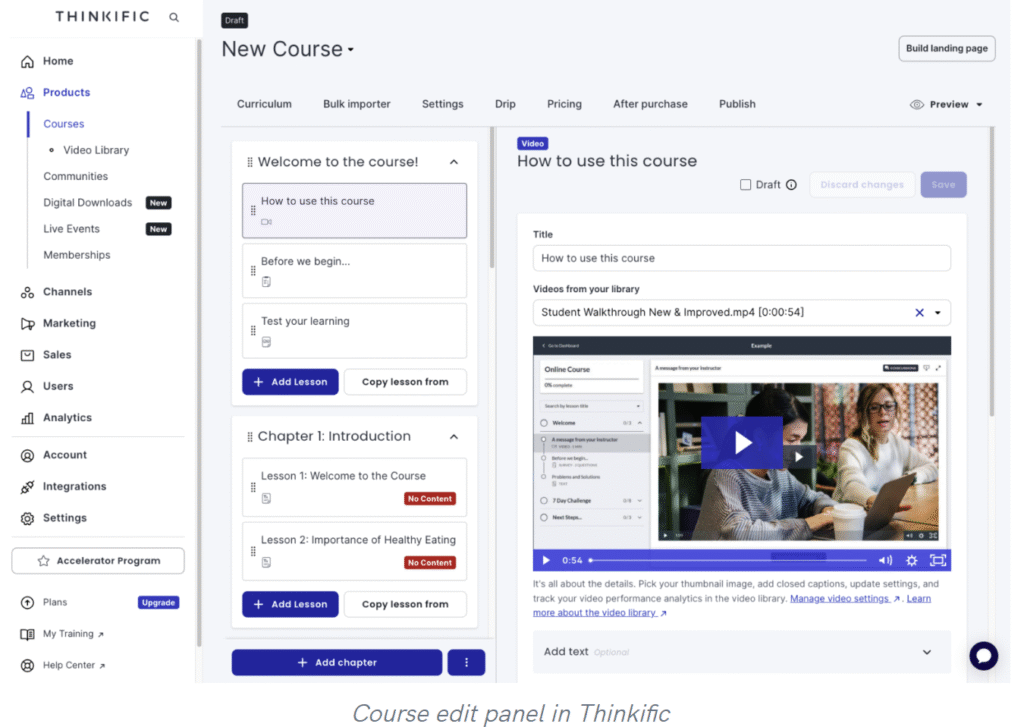Screen dimensions: 1024x727
Task: Open Live Events in the sidebar
Action: point(71,229)
